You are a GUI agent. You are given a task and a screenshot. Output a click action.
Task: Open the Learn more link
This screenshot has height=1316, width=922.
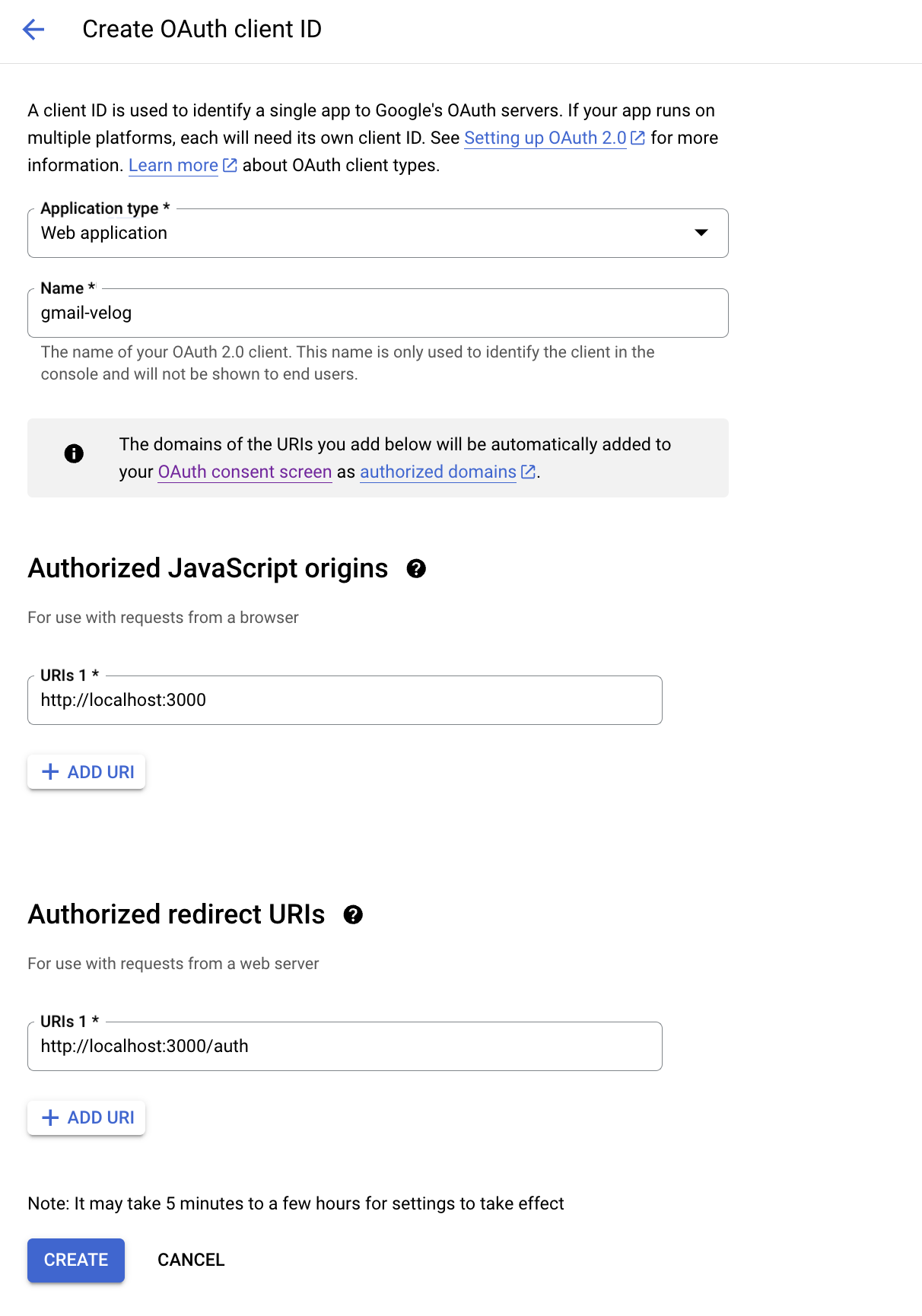[x=173, y=165]
